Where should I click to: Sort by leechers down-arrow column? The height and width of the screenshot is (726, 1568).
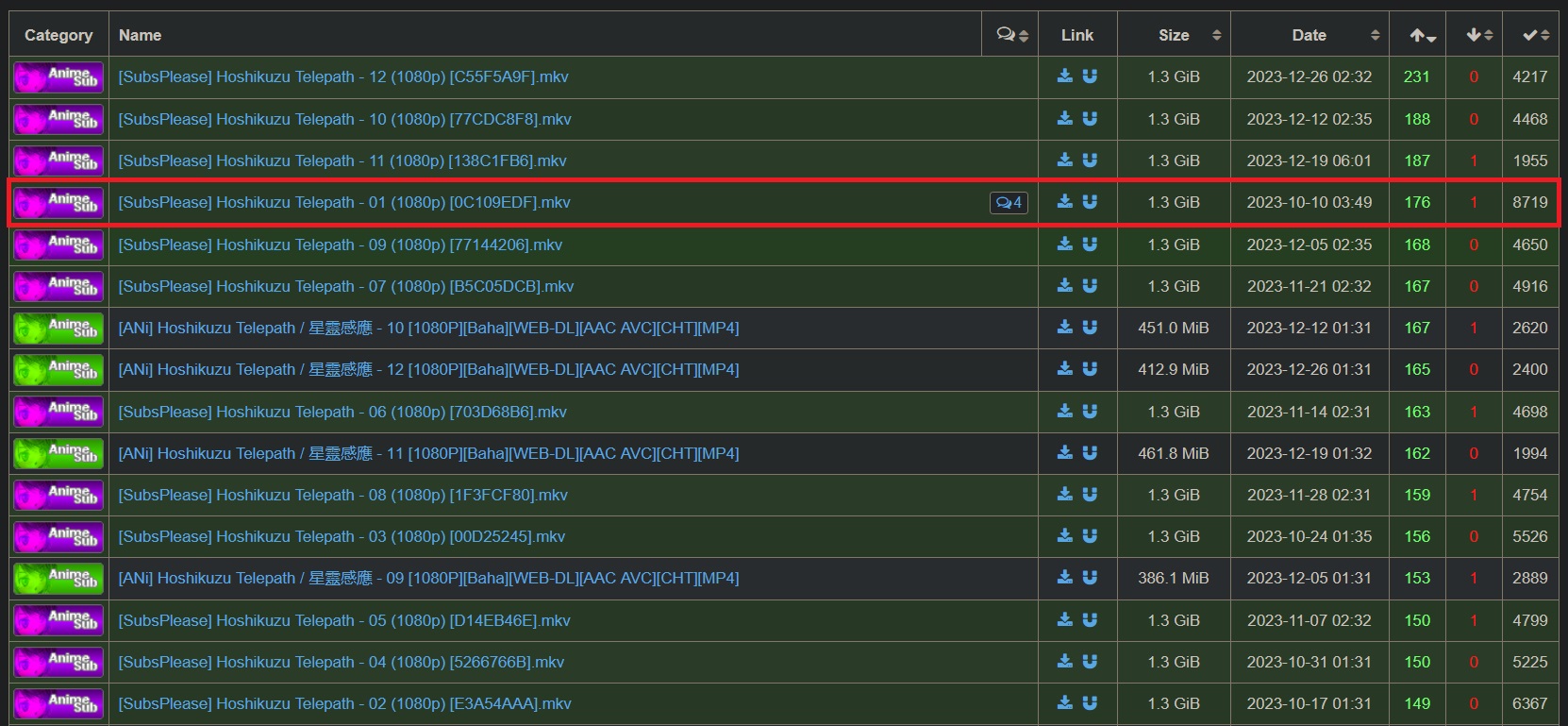pos(1478,35)
